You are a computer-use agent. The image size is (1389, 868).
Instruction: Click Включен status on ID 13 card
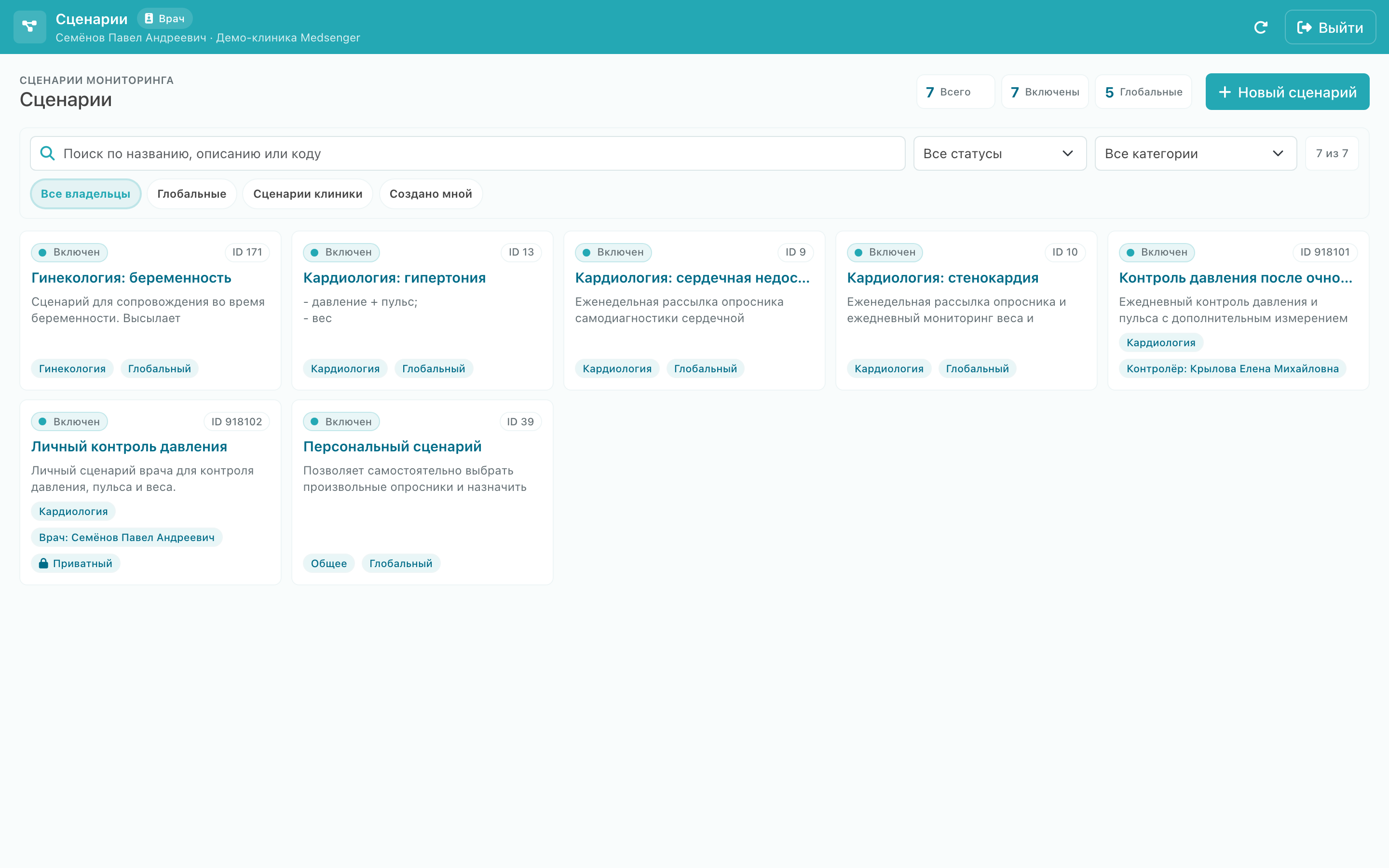341,252
